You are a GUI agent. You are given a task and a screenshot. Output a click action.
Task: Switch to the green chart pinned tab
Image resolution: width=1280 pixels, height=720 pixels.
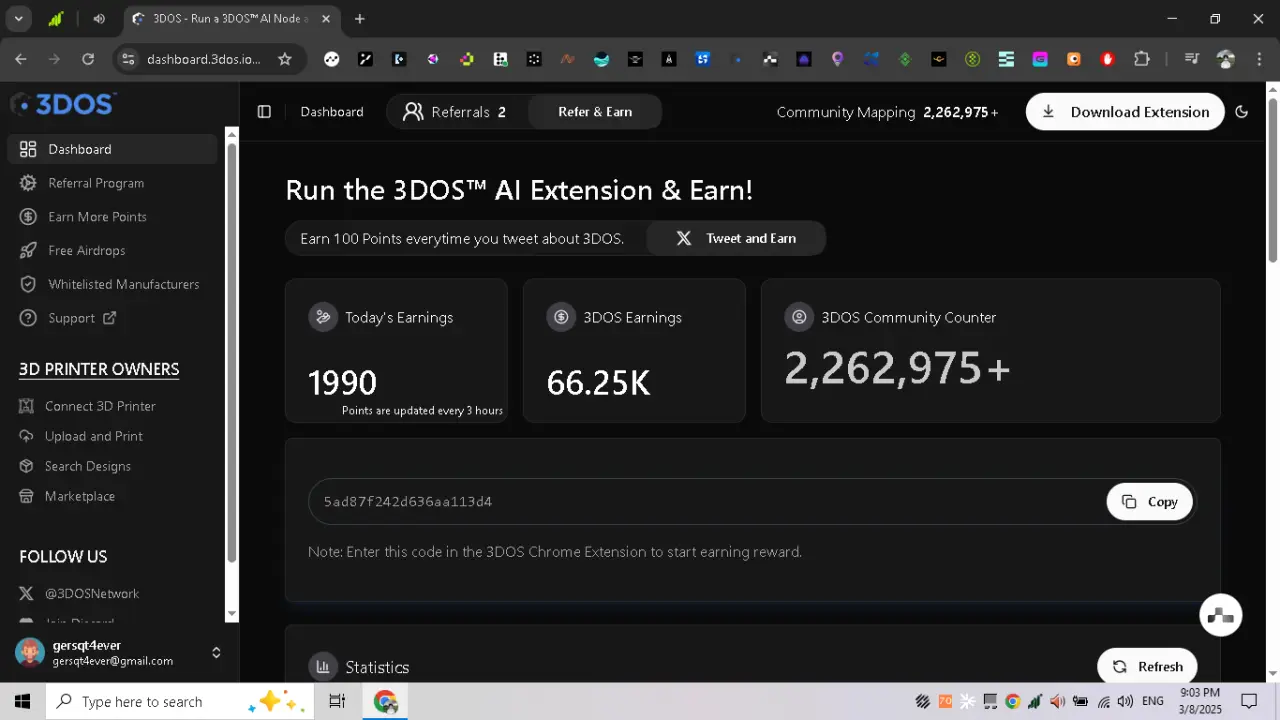pos(56,19)
